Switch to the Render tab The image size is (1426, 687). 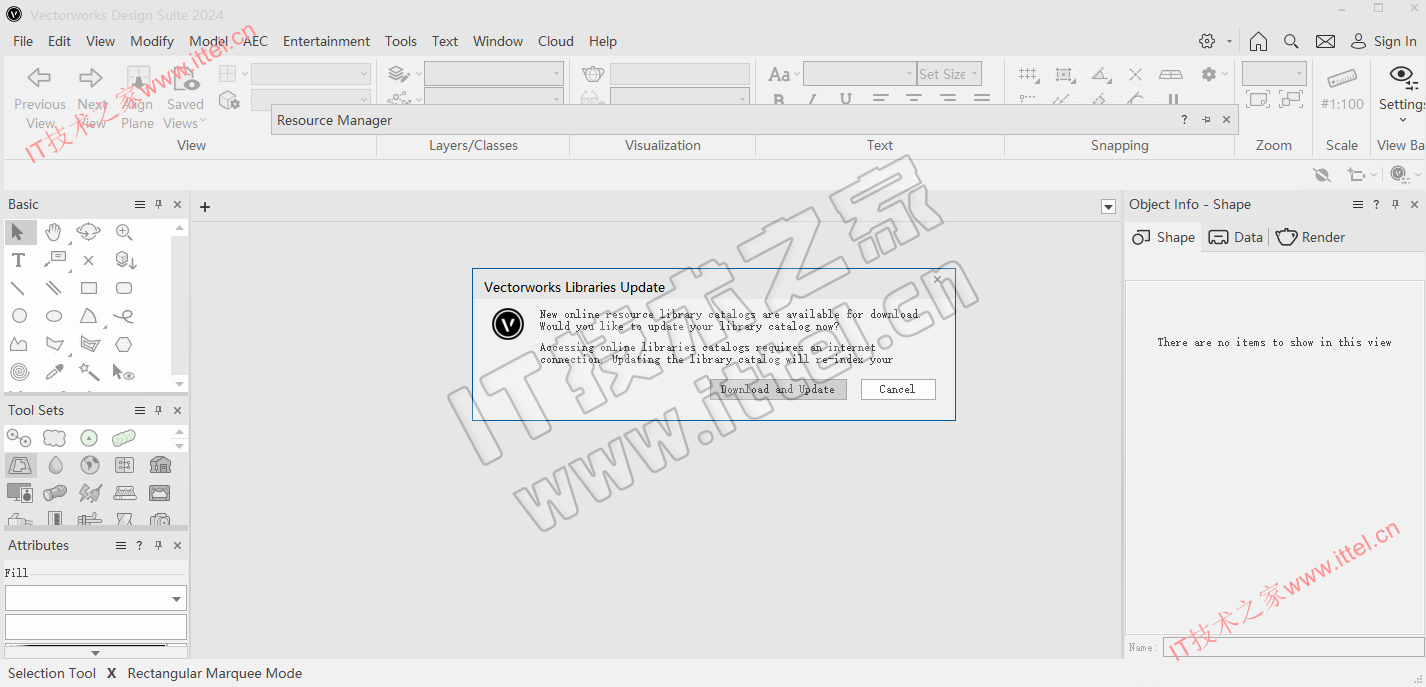tap(1310, 237)
